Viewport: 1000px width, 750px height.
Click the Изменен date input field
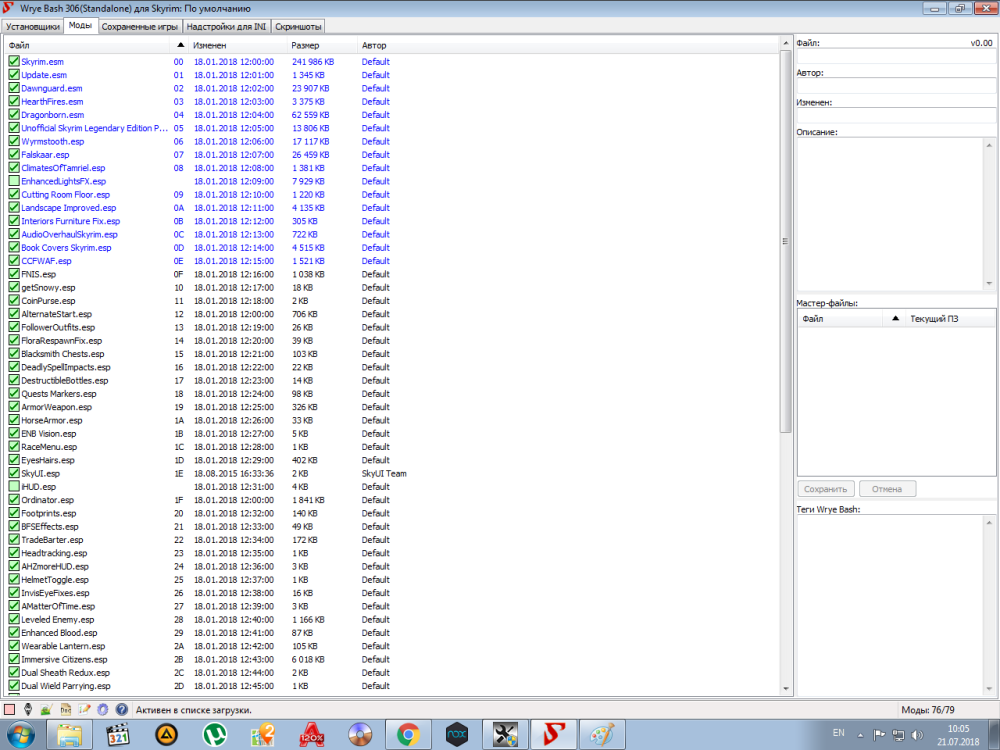coord(895,115)
